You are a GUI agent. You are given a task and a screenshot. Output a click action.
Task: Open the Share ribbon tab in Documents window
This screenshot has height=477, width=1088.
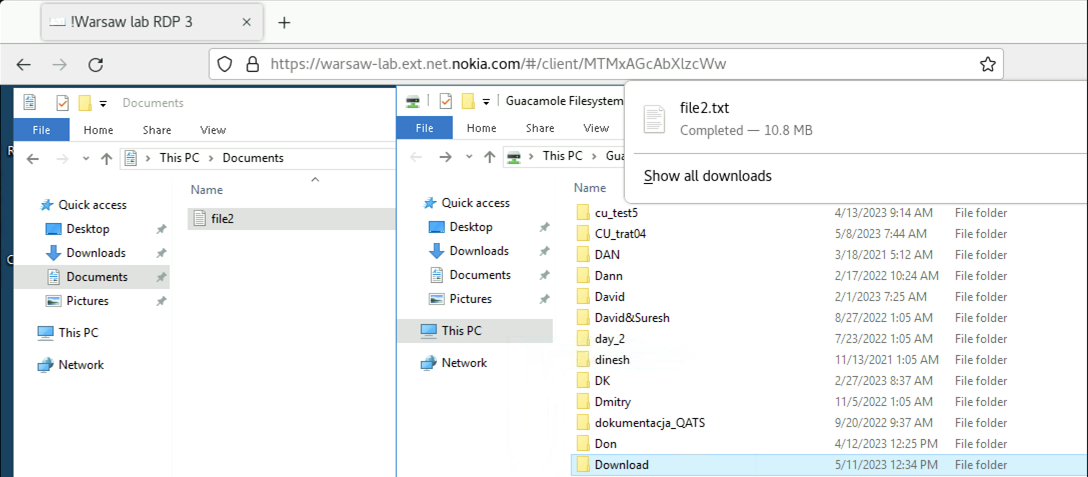[157, 129]
